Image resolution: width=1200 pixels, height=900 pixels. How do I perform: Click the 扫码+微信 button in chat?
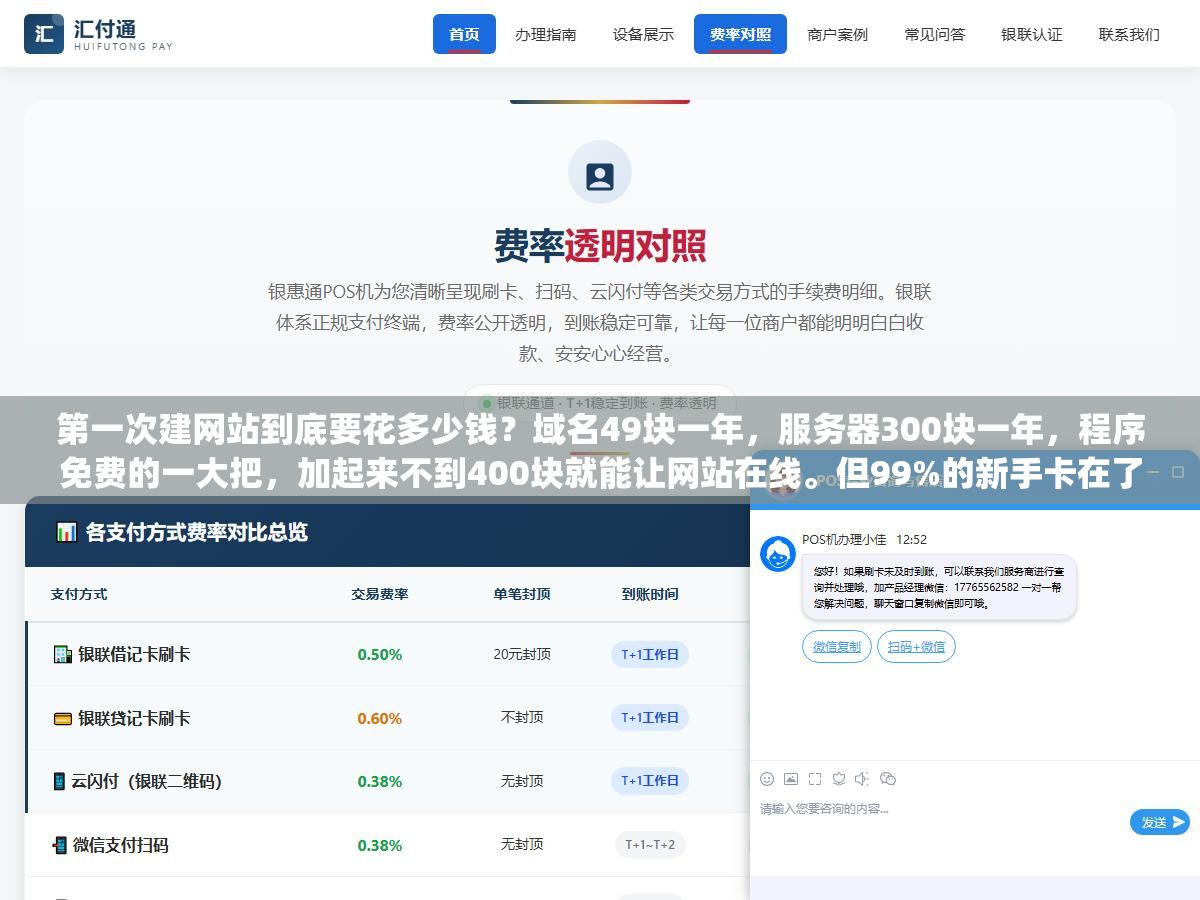(x=916, y=647)
